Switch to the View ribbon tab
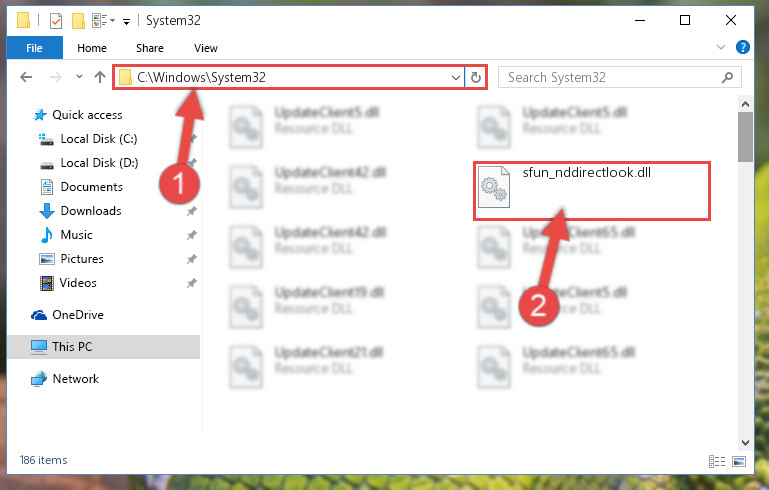The image size is (769, 490). coord(205,48)
